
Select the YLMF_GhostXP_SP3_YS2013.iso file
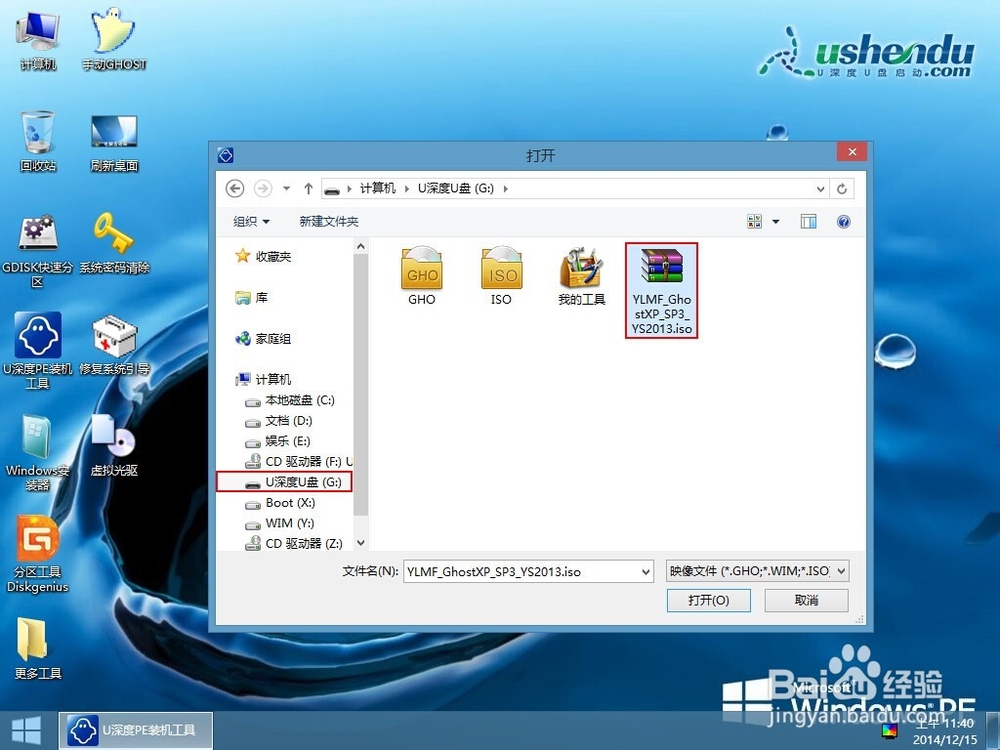[x=661, y=290]
